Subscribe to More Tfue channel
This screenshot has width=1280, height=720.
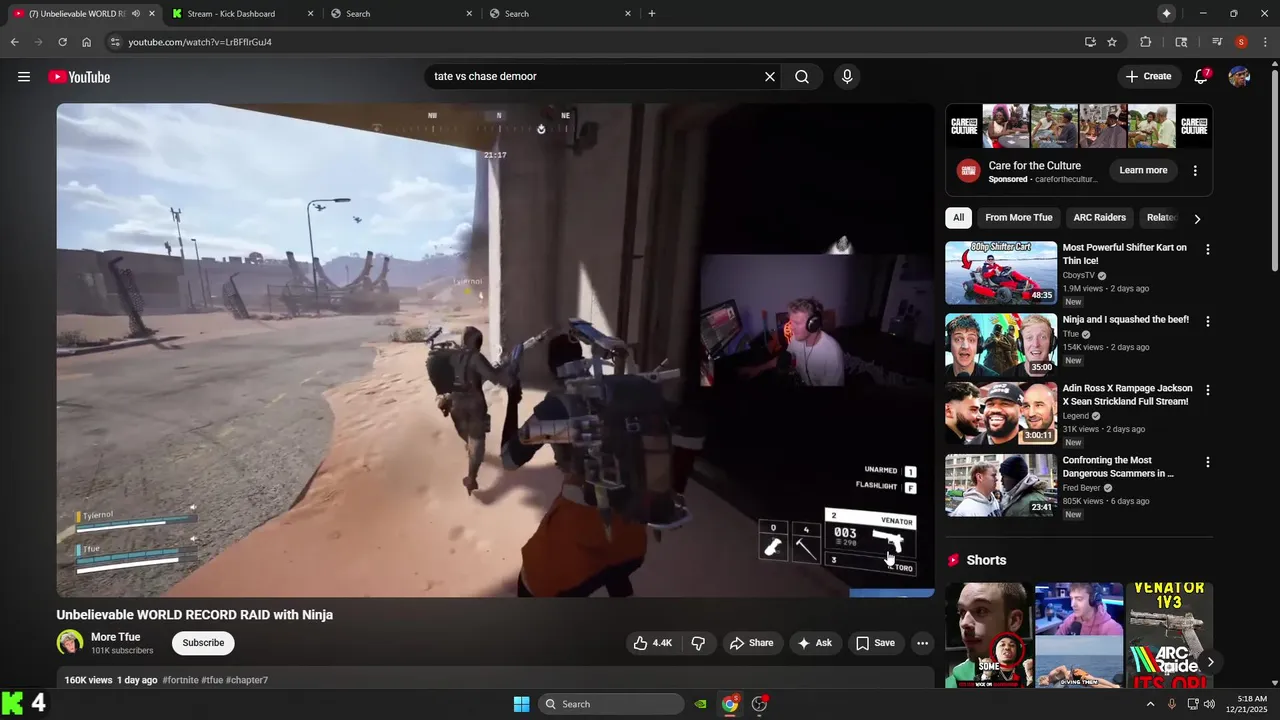tap(203, 643)
